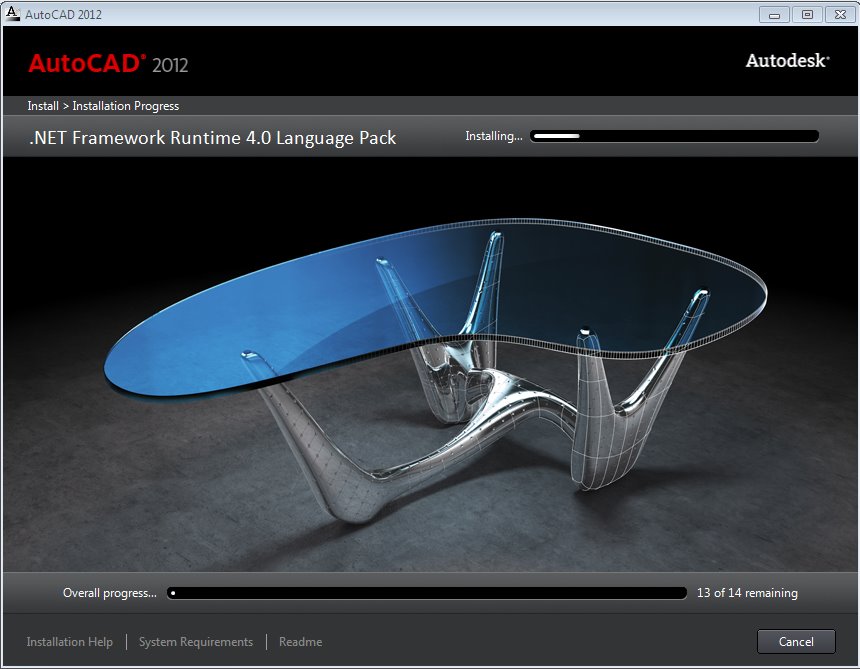Open the Readme link
This screenshot has width=860, height=669.
pyautogui.click(x=301, y=642)
